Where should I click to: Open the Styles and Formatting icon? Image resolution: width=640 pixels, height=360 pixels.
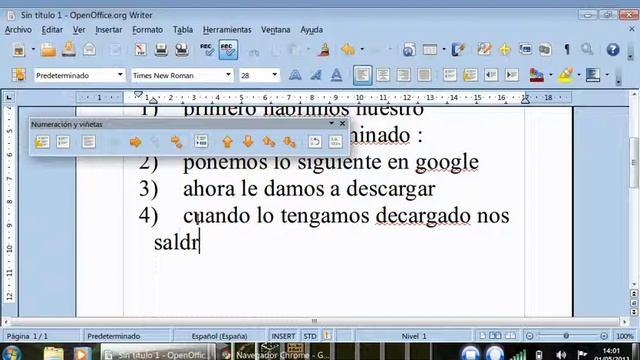coord(18,75)
